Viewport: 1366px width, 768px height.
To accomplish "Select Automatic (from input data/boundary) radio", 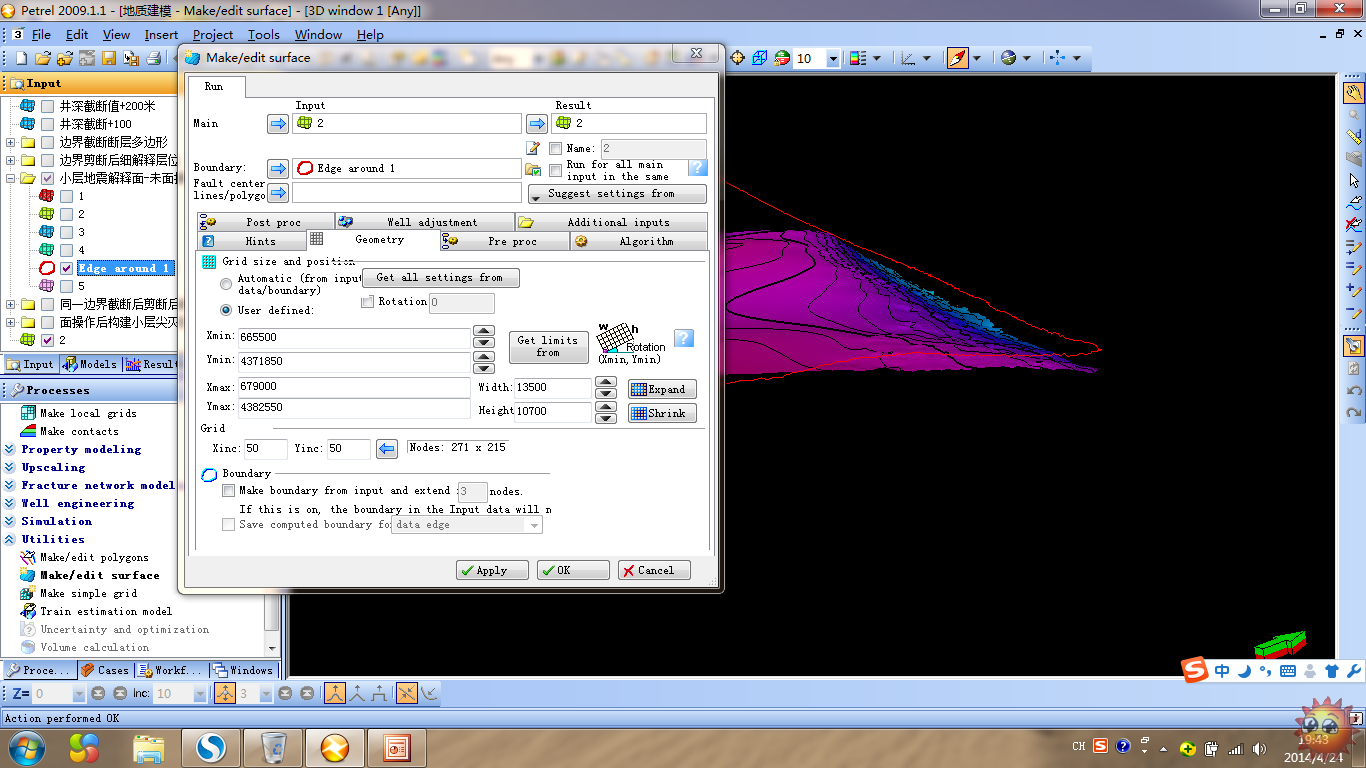I will point(226,284).
